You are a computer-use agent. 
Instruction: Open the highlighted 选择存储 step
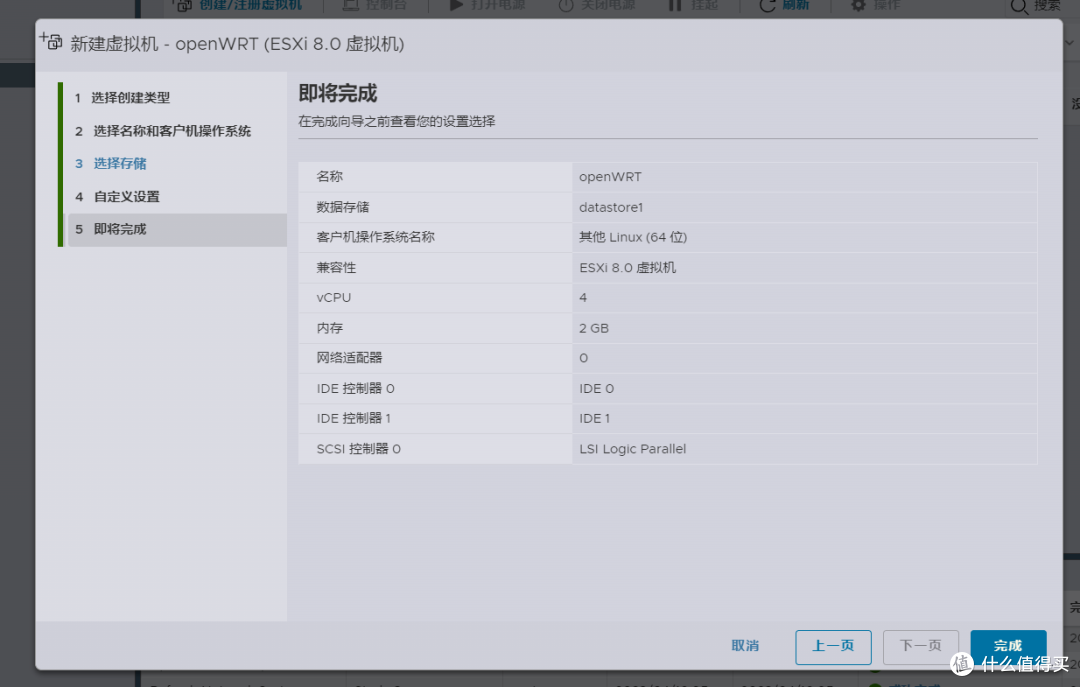click(125, 163)
